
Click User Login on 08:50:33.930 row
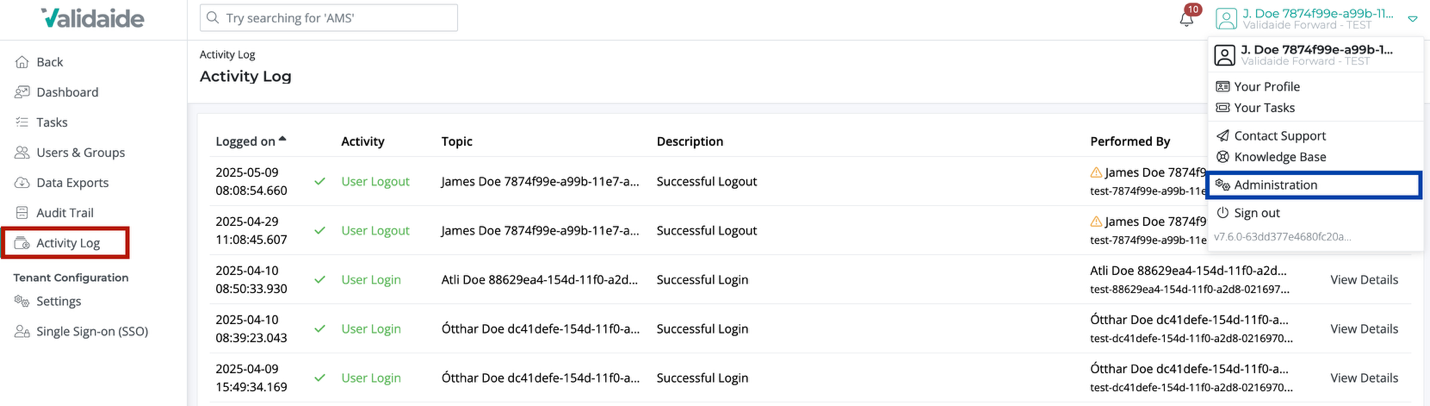click(x=371, y=280)
